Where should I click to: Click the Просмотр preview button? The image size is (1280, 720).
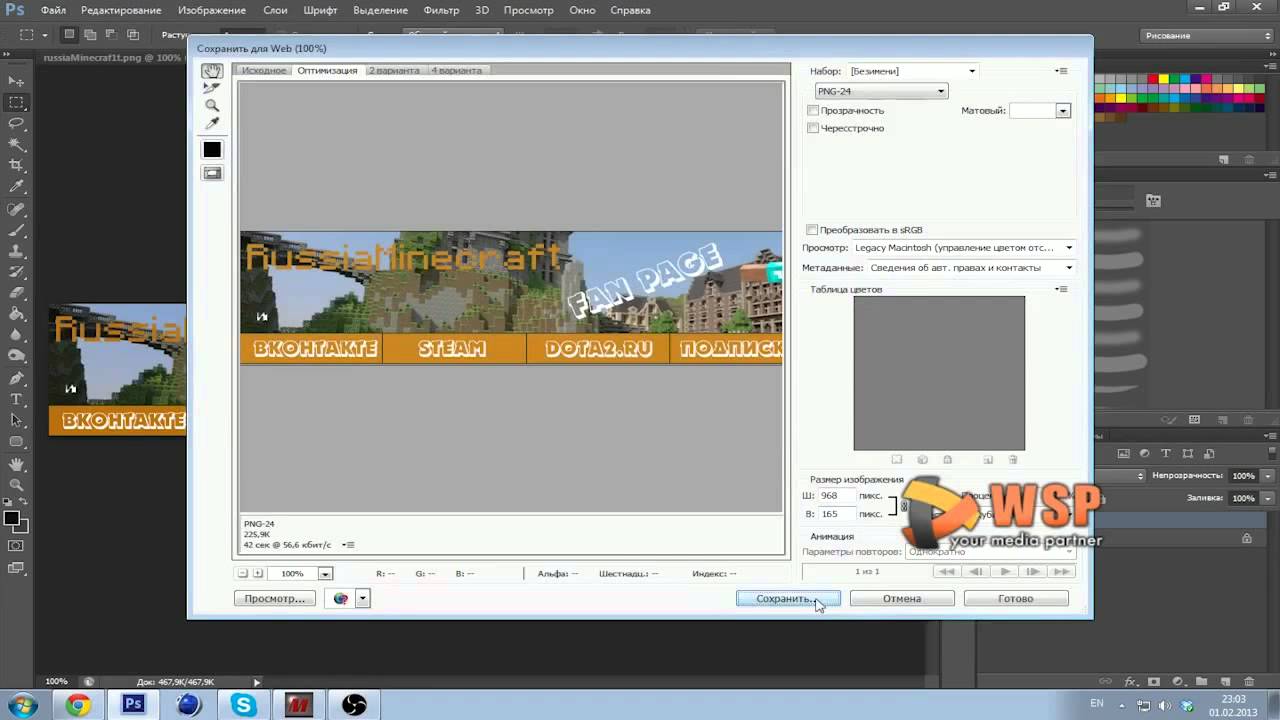click(275, 598)
